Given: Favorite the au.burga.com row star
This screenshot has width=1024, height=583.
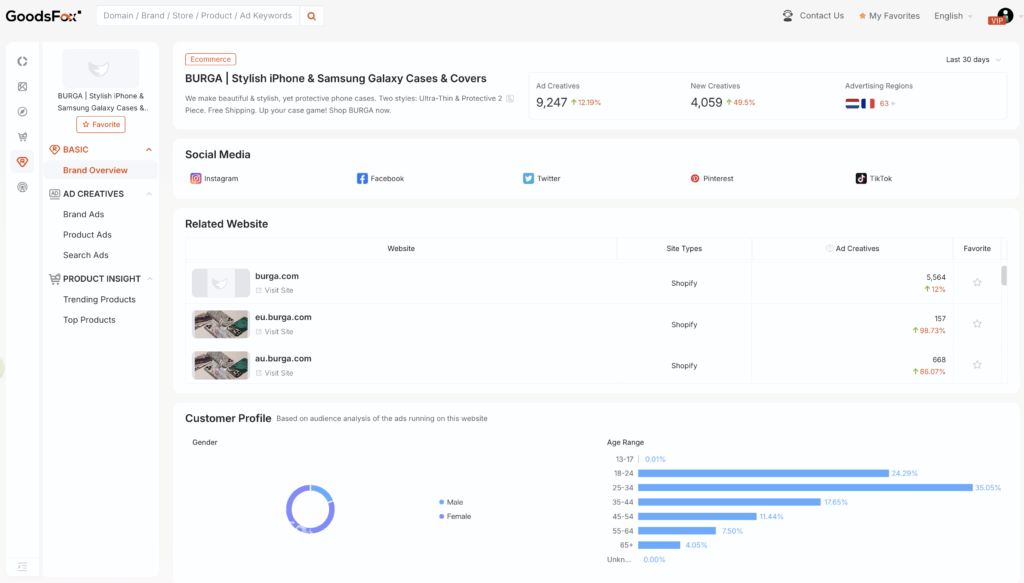Looking at the screenshot, I should point(977,365).
